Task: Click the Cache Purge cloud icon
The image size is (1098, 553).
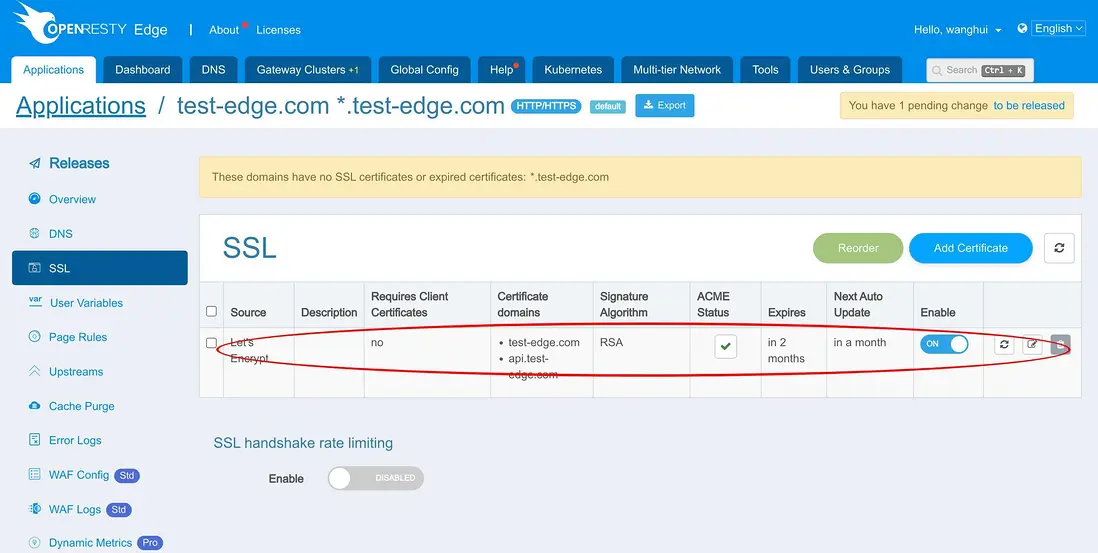Action: [34, 406]
